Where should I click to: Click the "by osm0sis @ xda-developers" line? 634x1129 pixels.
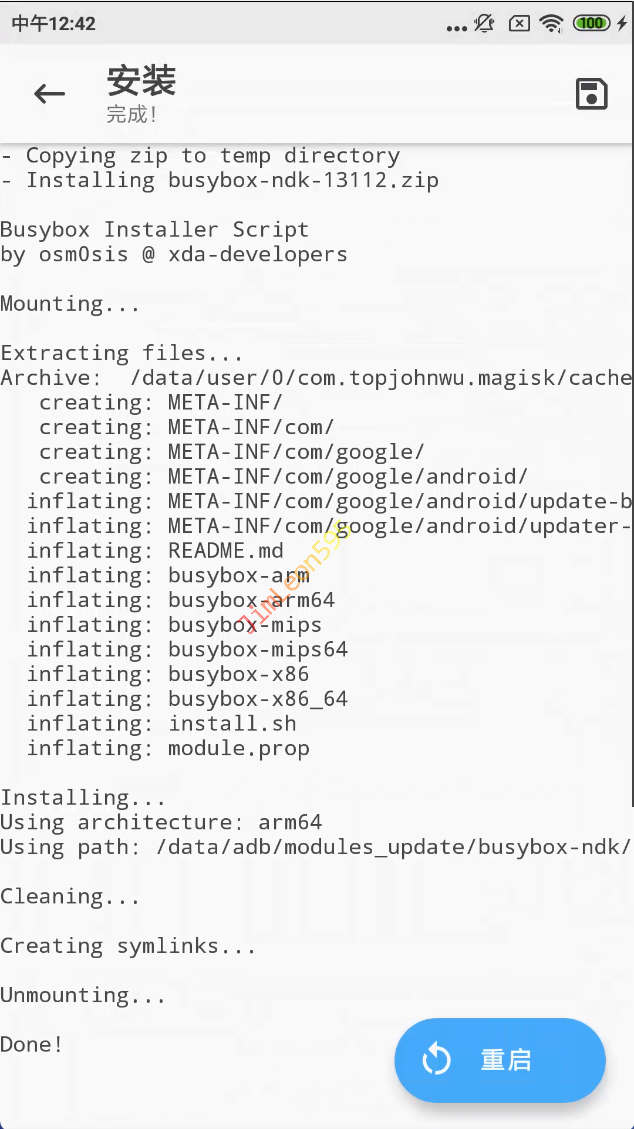coord(174,255)
